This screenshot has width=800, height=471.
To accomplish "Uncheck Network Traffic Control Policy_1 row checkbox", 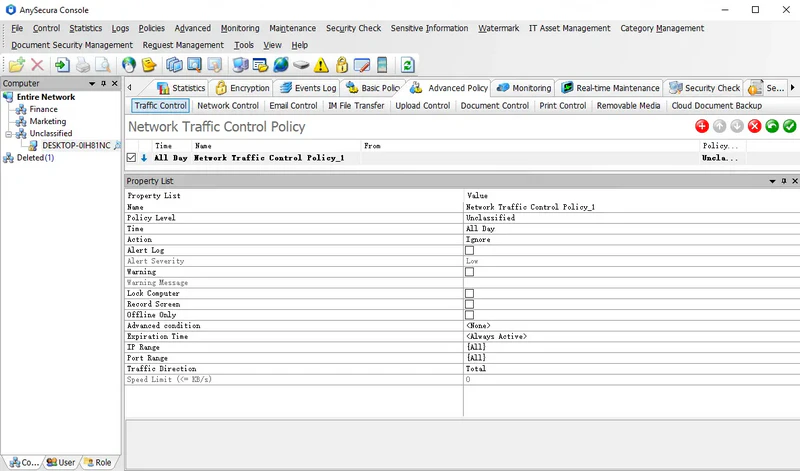I will coord(131,158).
